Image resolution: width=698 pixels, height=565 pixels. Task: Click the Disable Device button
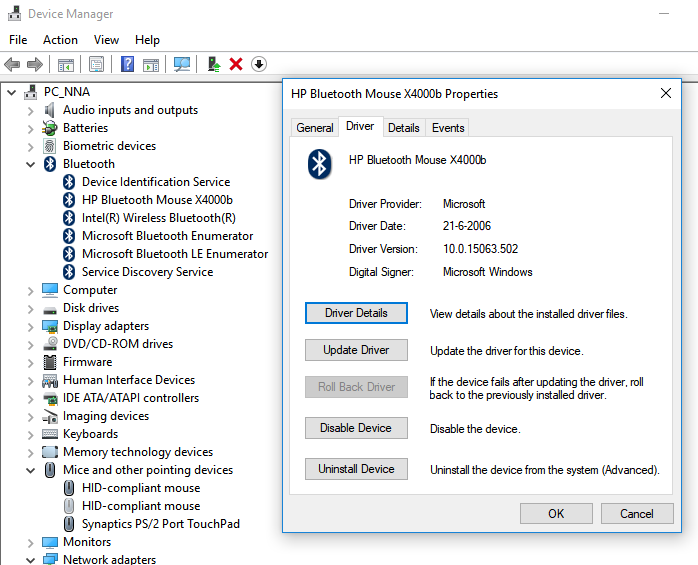[x=356, y=428]
